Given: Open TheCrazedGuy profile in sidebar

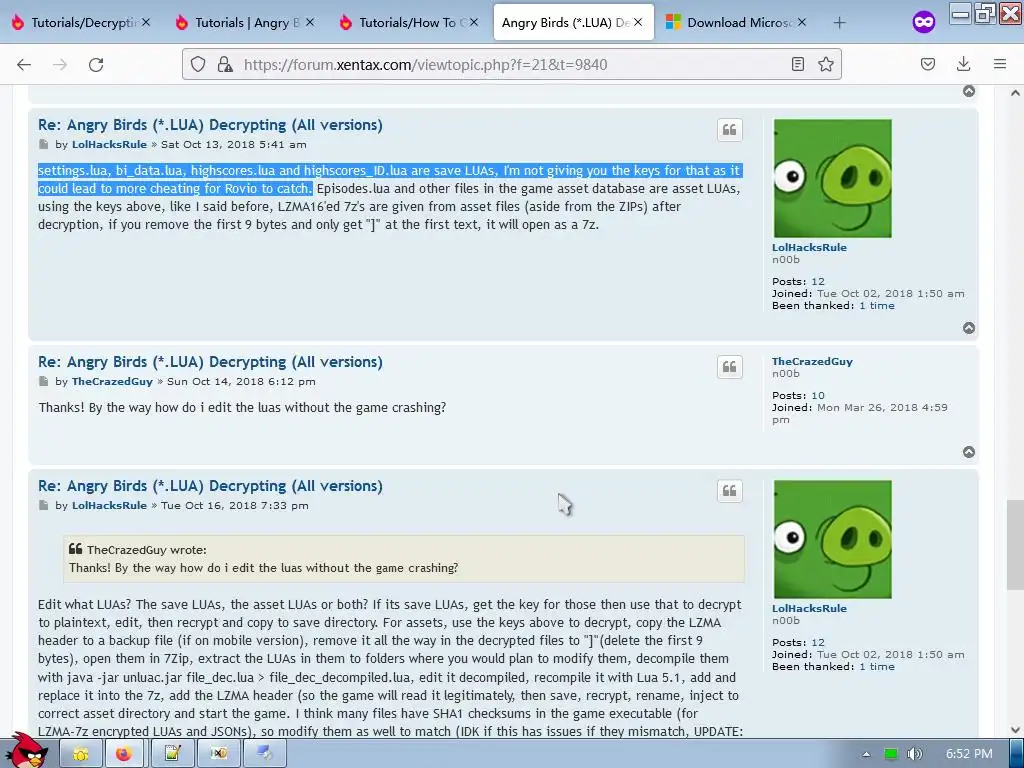Looking at the screenshot, I should [x=812, y=361].
